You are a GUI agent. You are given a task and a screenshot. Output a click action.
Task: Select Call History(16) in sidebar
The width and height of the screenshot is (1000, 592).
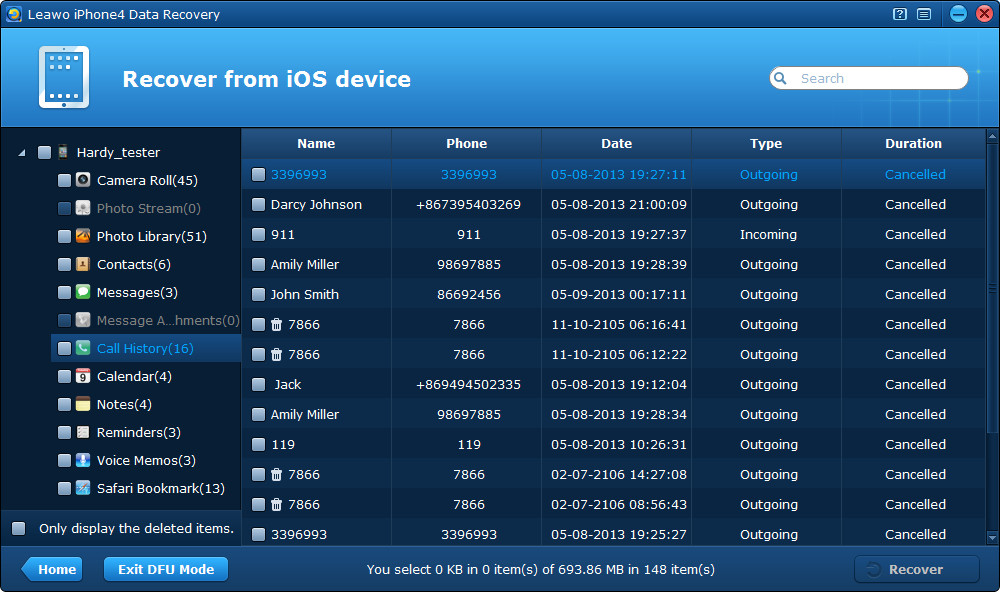pyautogui.click(x=145, y=348)
